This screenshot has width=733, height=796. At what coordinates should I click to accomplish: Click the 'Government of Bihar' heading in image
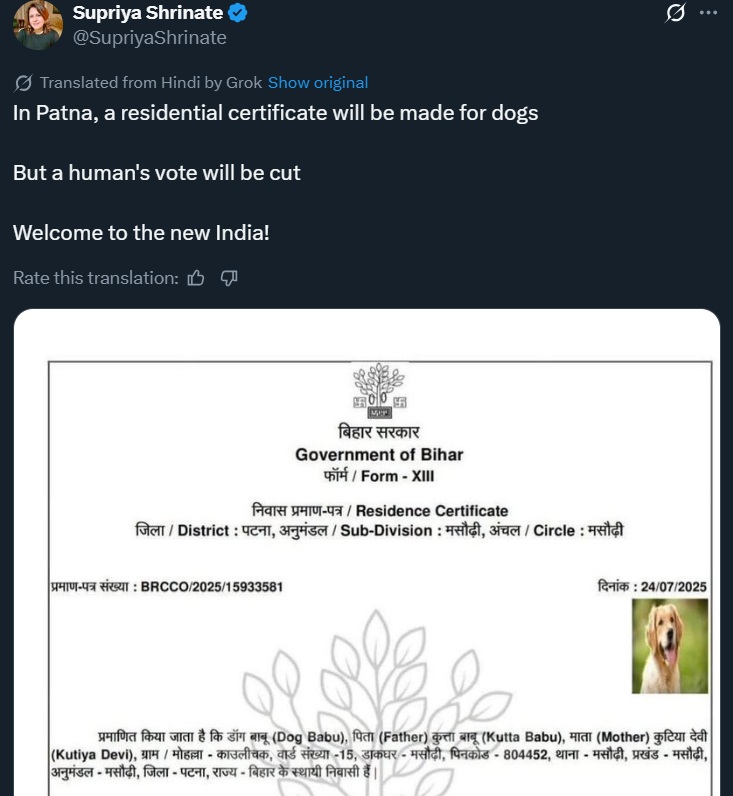(x=379, y=455)
